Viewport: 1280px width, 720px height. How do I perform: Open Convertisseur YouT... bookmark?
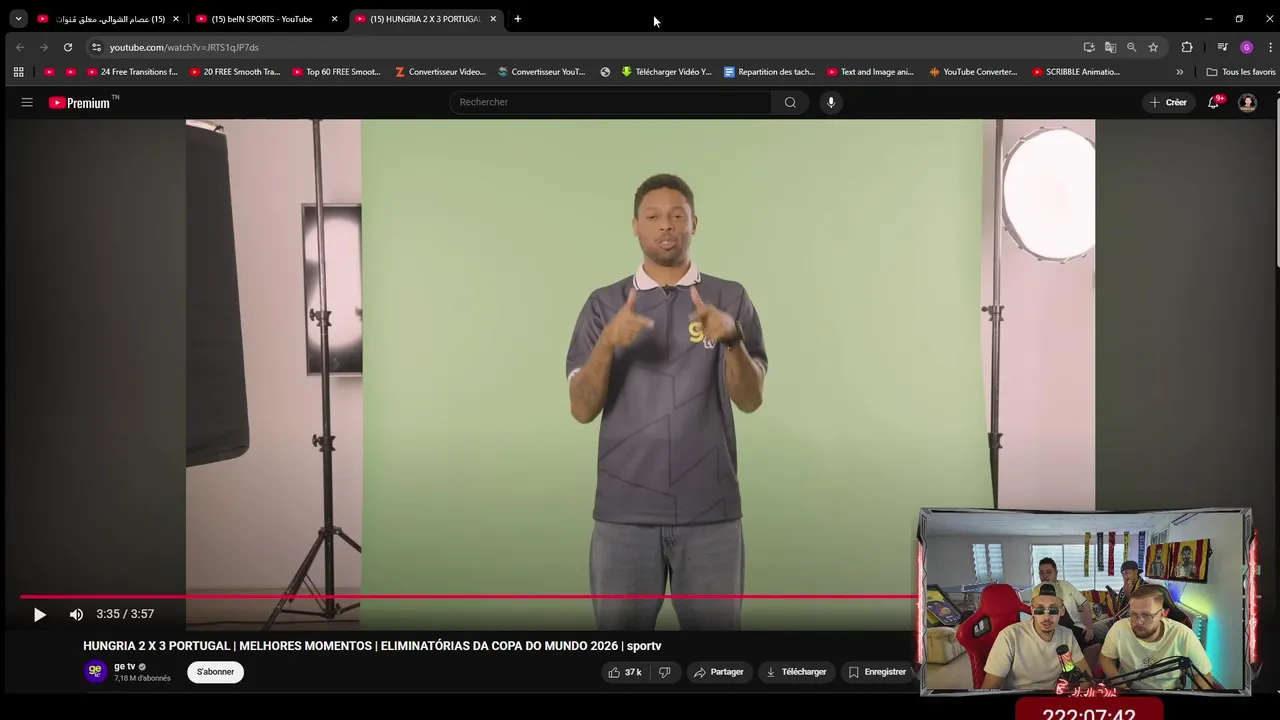click(x=542, y=72)
